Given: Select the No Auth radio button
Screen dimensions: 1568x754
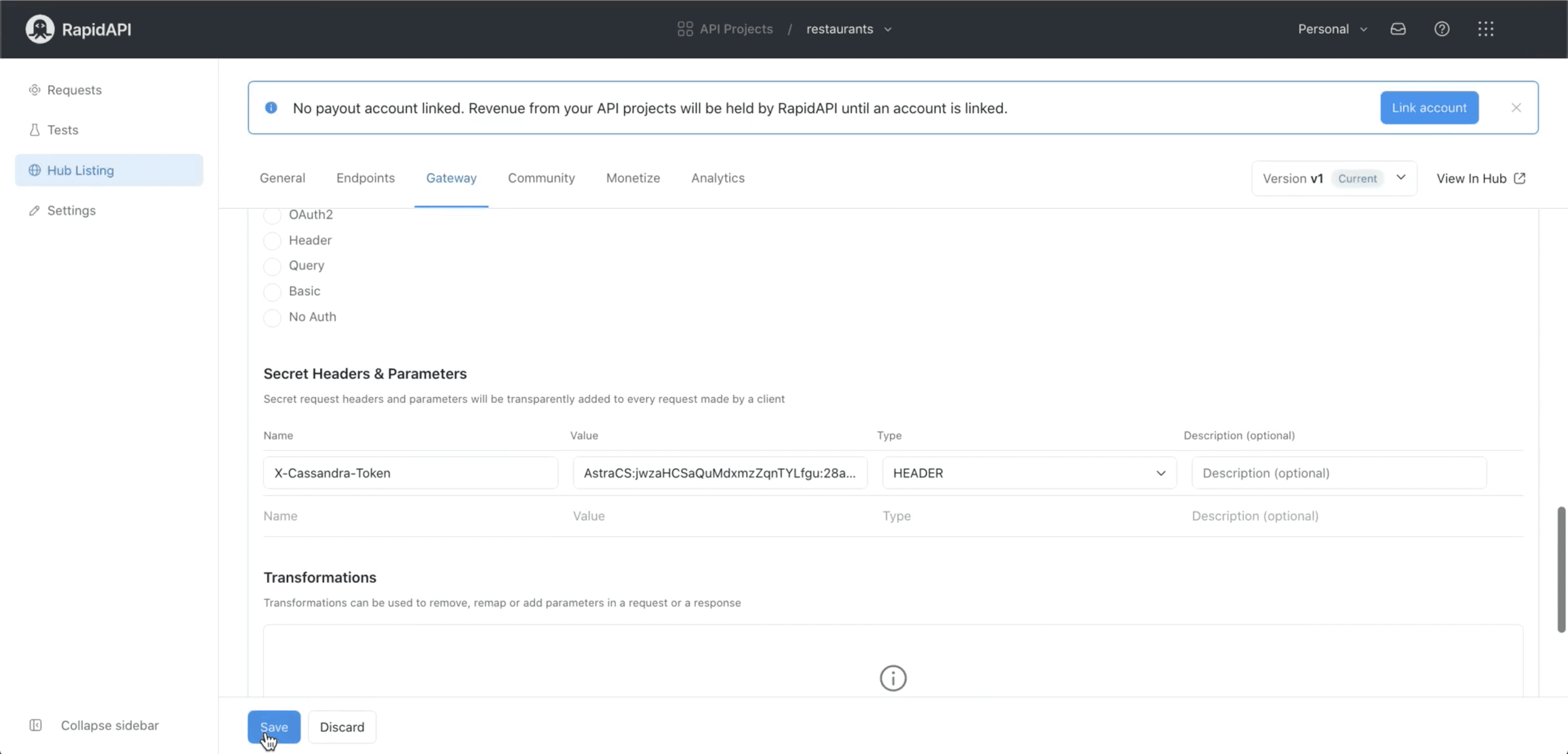Looking at the screenshot, I should (x=272, y=317).
